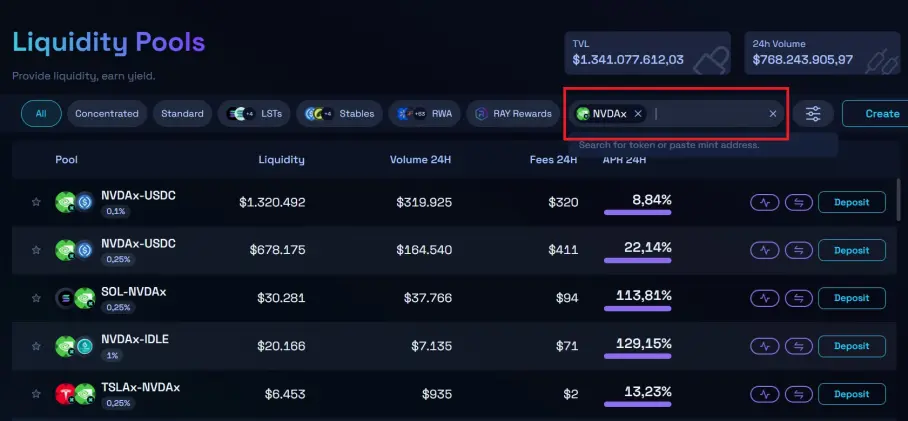Click the NVDAx-USDC 0,1% token pair icon
This screenshot has height=421, width=908.
point(75,202)
